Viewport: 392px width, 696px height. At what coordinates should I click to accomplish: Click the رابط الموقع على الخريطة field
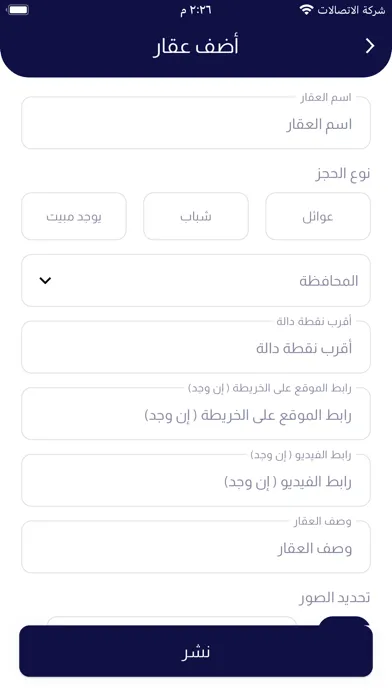[x=196, y=414]
